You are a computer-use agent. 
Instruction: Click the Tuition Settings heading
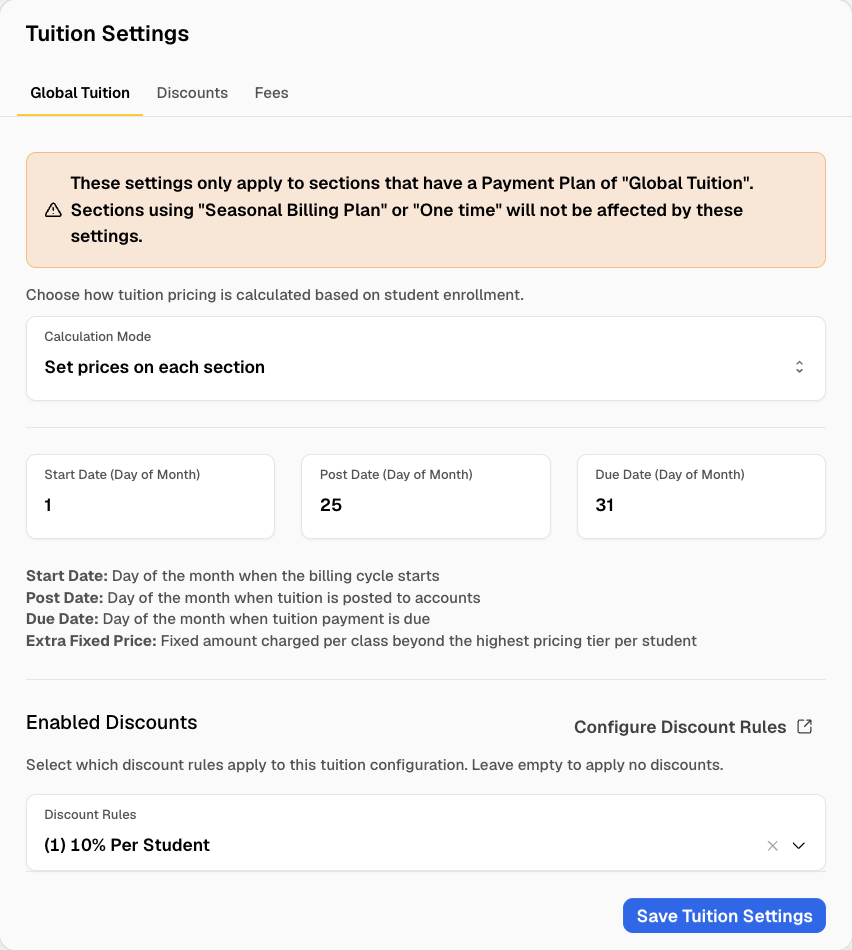107,33
